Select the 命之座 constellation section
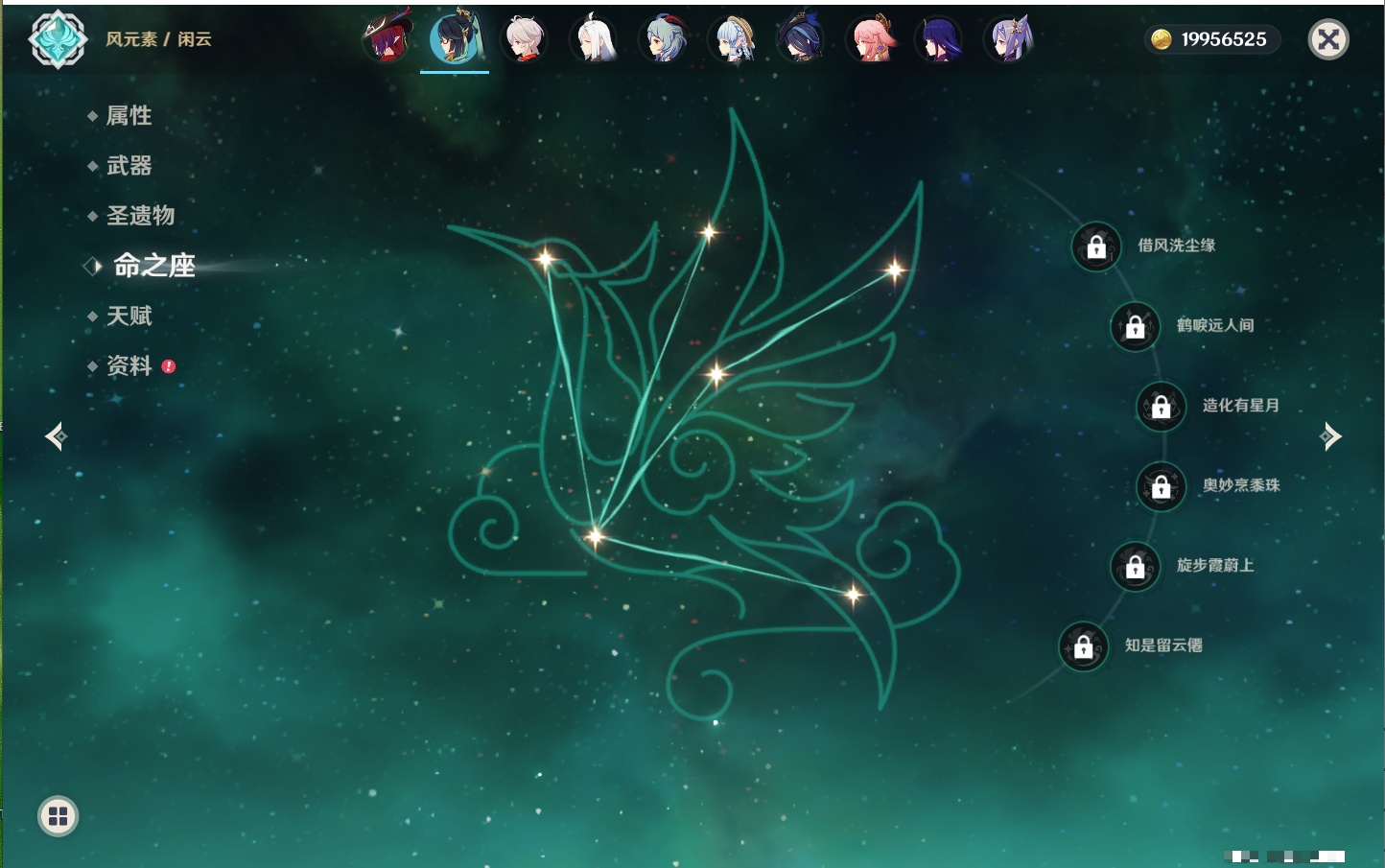 point(153,266)
